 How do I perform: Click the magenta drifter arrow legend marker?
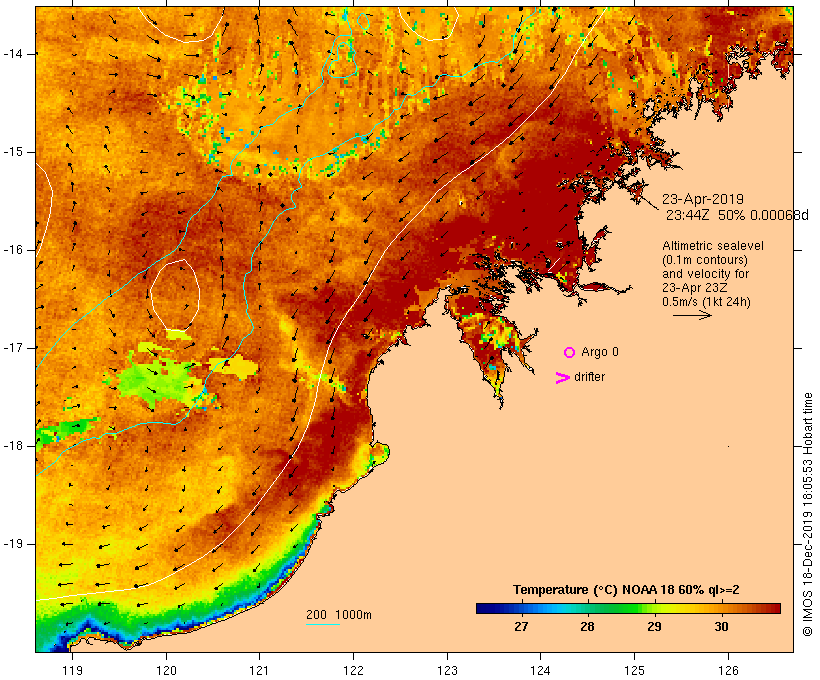[x=563, y=378]
